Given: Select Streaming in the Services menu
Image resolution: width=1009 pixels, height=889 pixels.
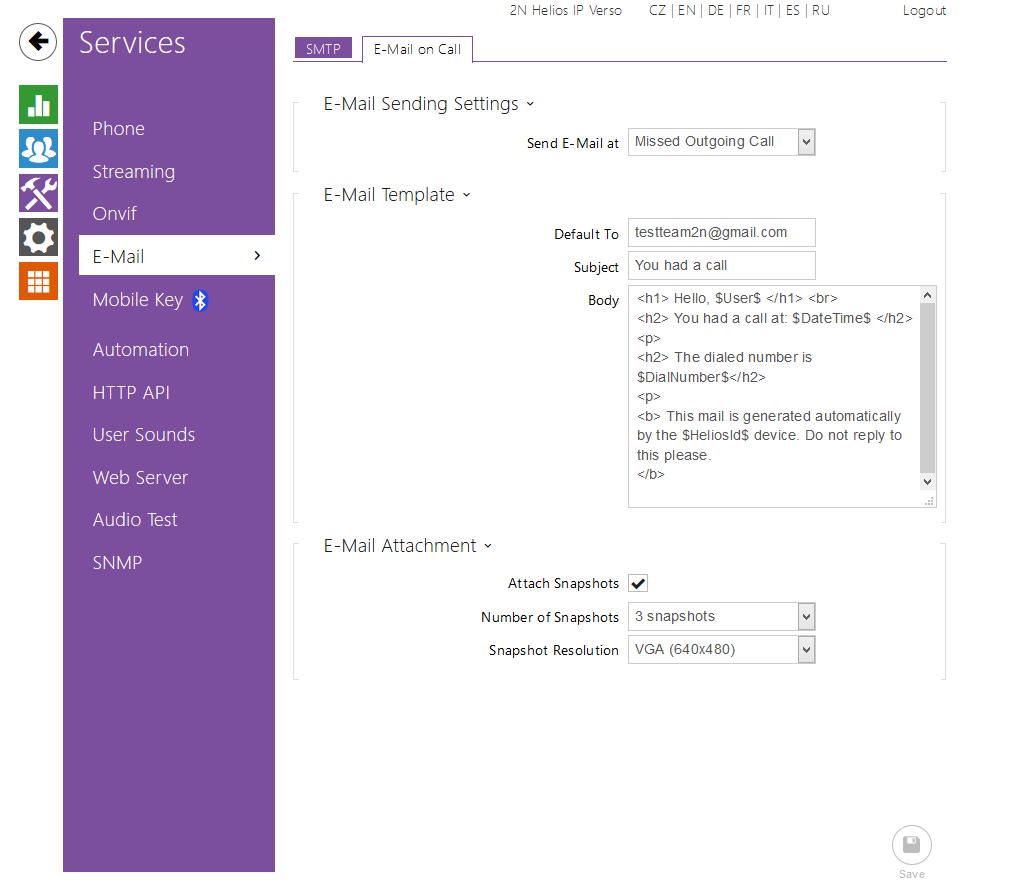Looking at the screenshot, I should coord(134,172).
